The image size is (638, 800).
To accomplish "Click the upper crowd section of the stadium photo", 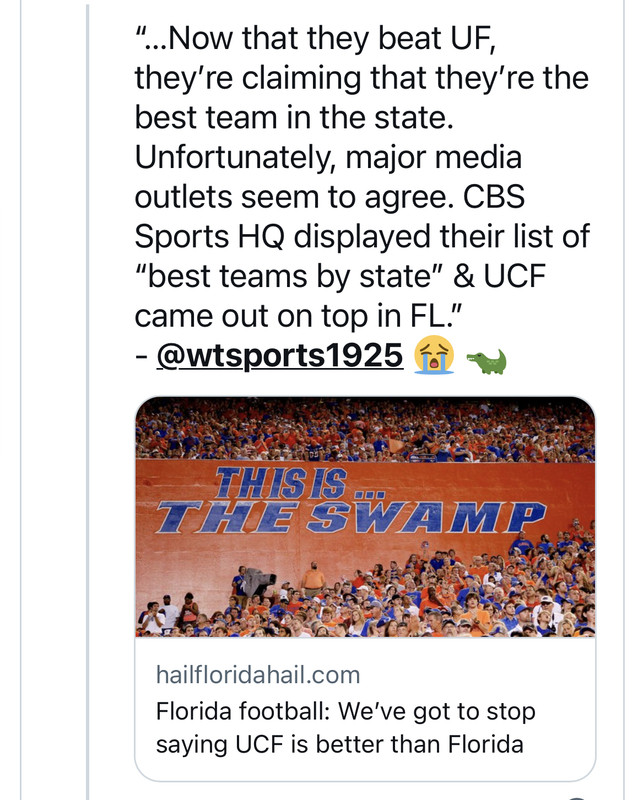I will point(365,430).
